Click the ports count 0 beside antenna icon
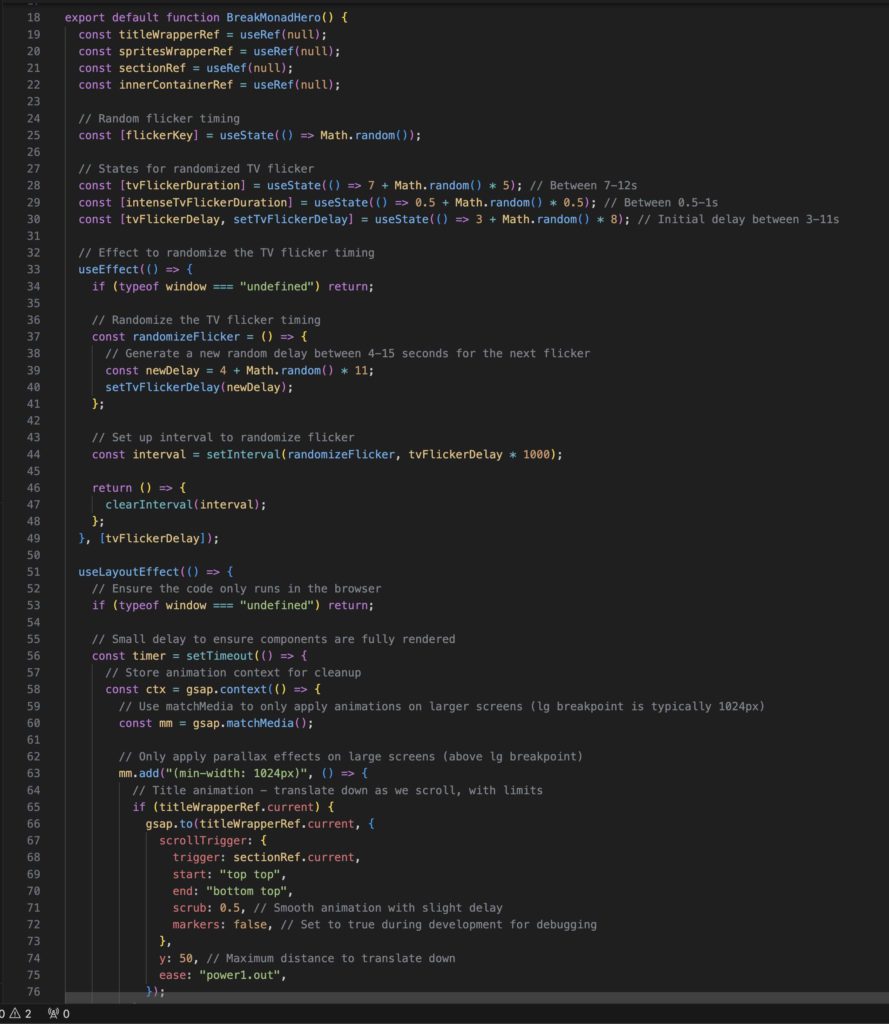This screenshot has height=1024, width=889. pos(66,1013)
